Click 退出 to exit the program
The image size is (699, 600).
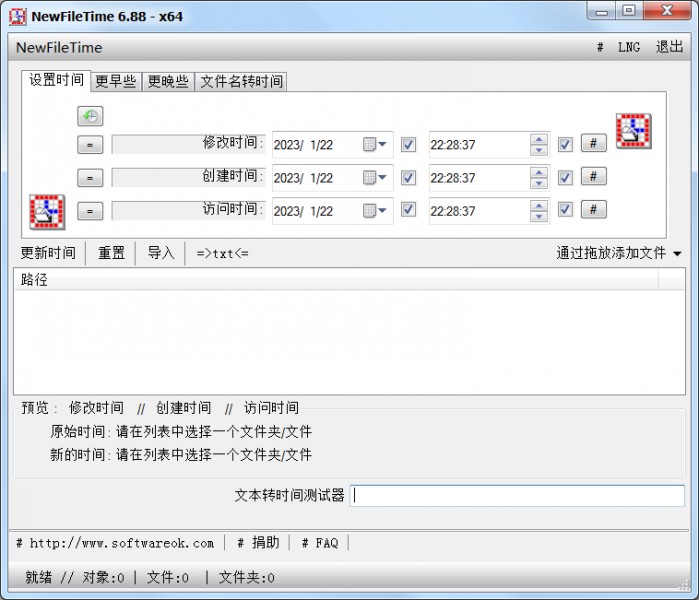tap(670, 47)
